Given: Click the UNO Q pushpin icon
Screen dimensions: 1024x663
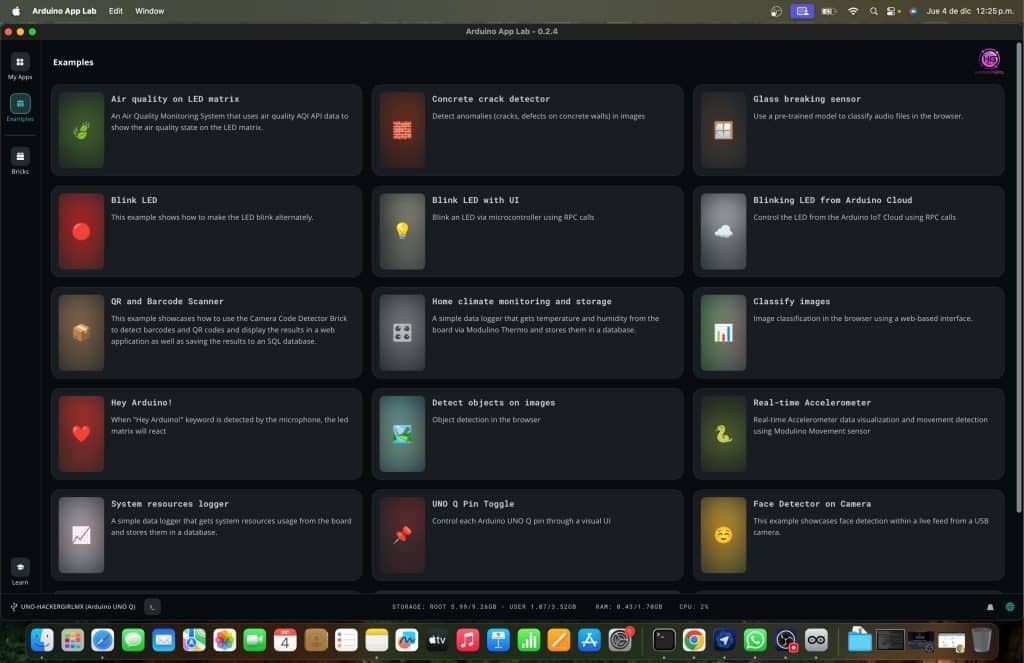Looking at the screenshot, I should point(402,535).
